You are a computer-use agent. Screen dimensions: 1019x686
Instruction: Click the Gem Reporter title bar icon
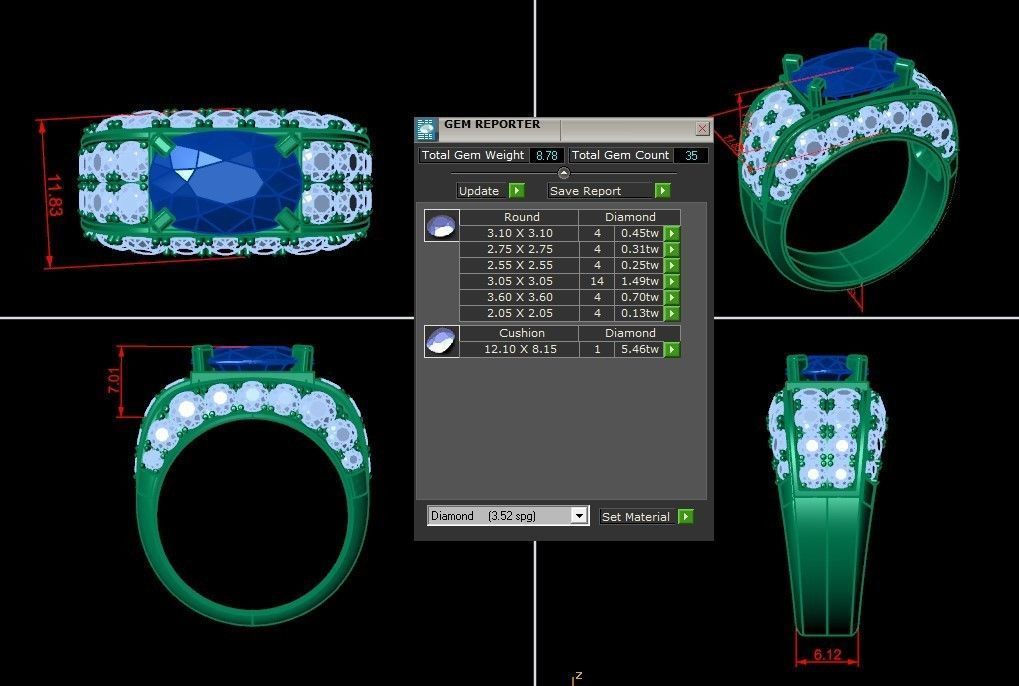click(x=426, y=129)
